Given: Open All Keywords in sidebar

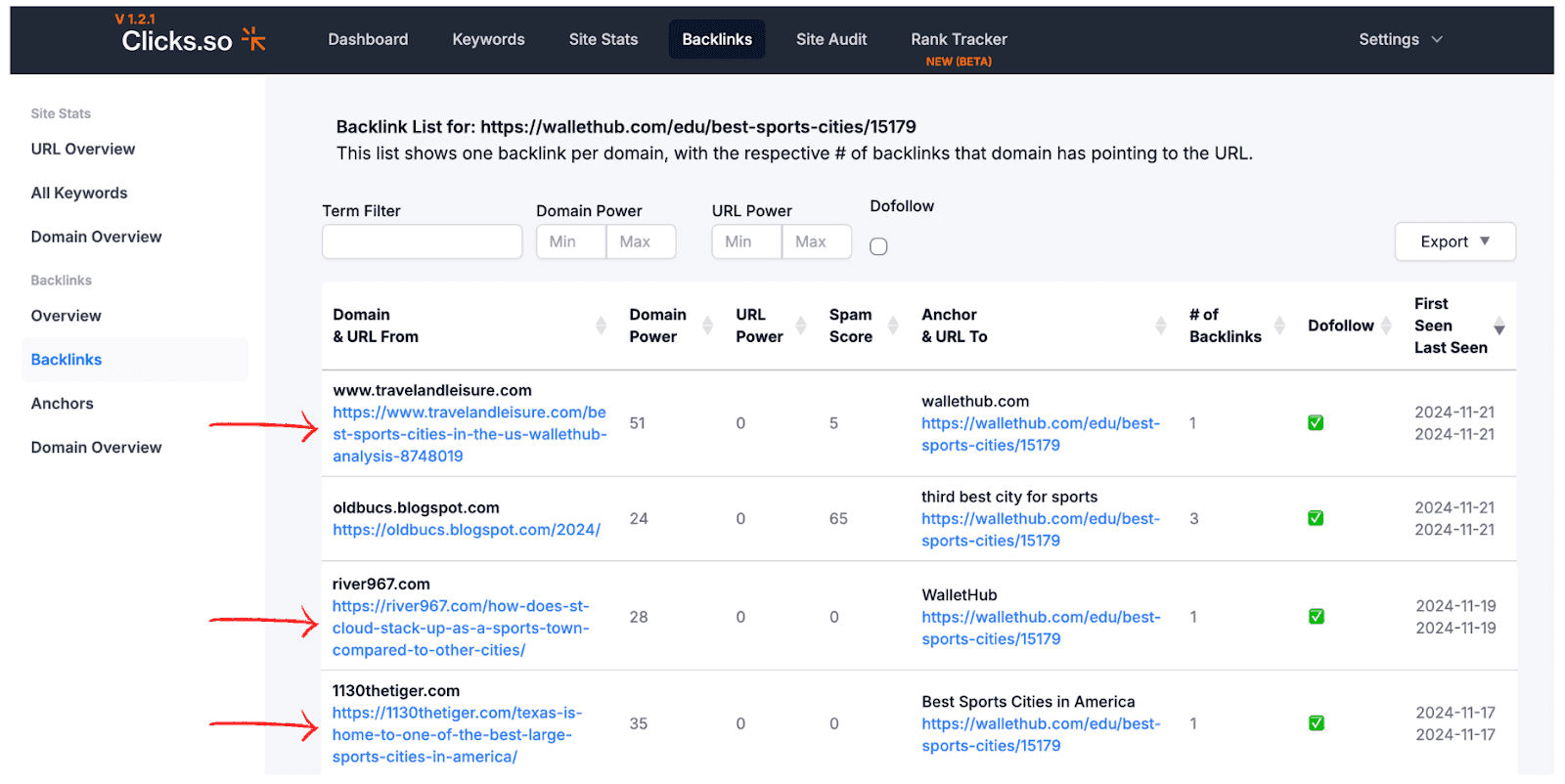Looking at the screenshot, I should click(x=79, y=194).
